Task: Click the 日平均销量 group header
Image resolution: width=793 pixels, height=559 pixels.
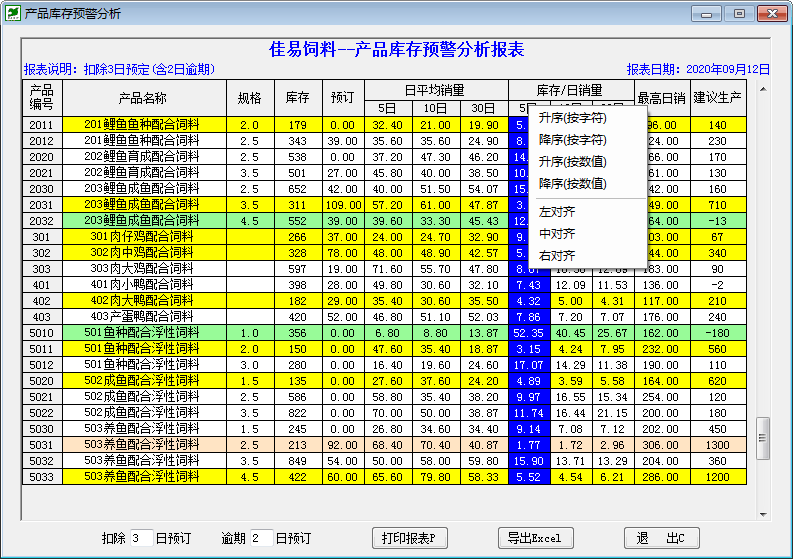Action: point(436,91)
